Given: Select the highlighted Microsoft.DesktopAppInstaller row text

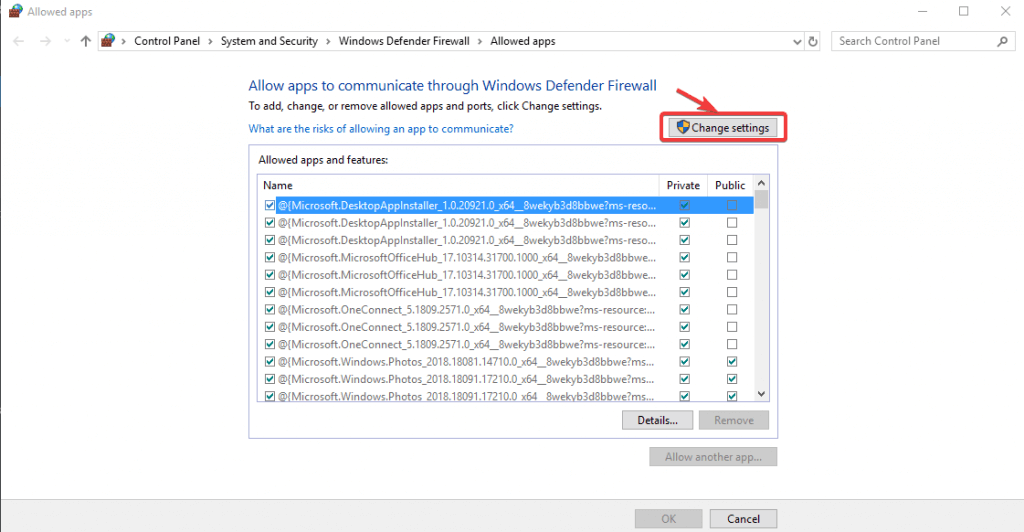Looking at the screenshot, I should pyautogui.click(x=467, y=206).
